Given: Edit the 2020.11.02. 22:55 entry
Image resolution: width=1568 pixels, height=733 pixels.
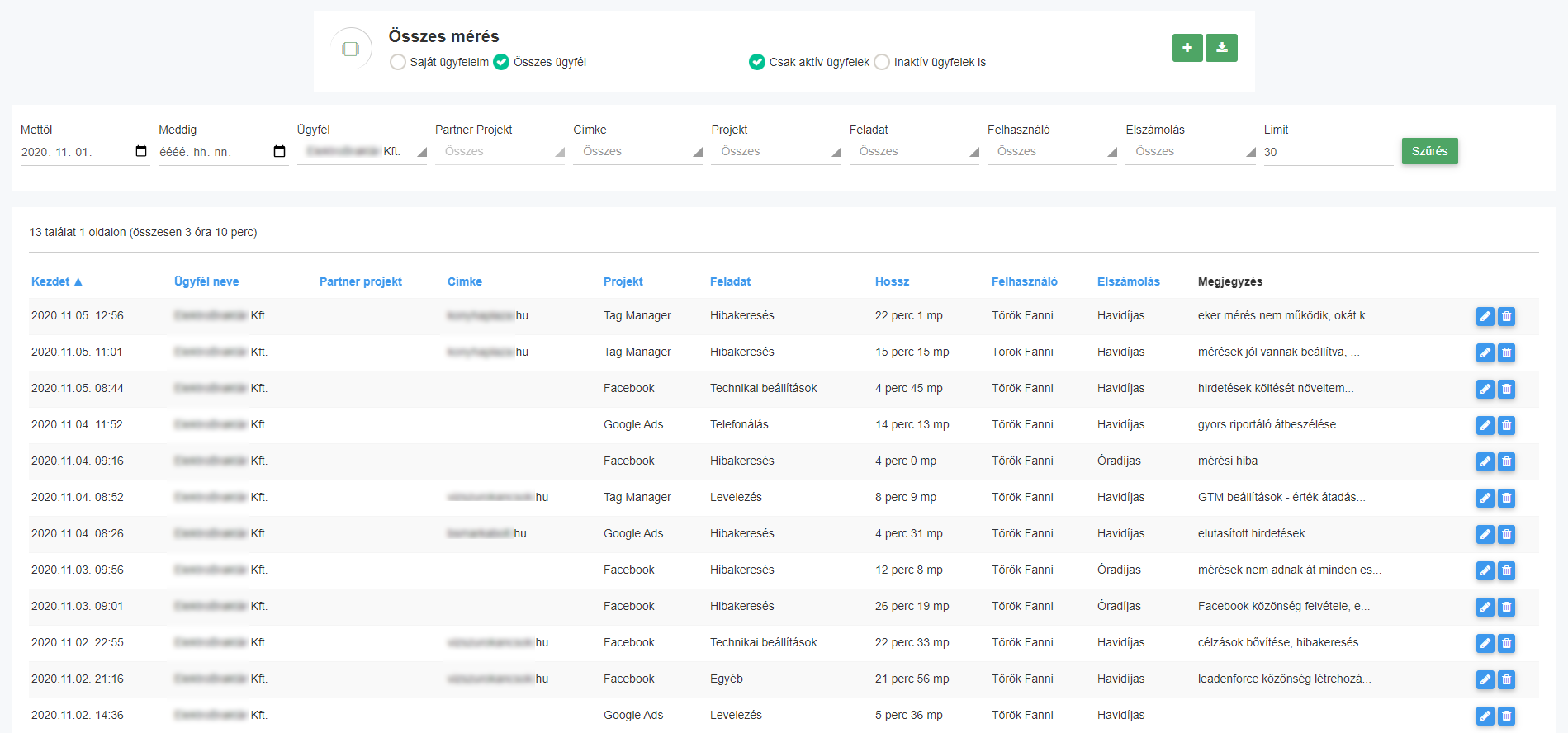Looking at the screenshot, I should click(1485, 643).
